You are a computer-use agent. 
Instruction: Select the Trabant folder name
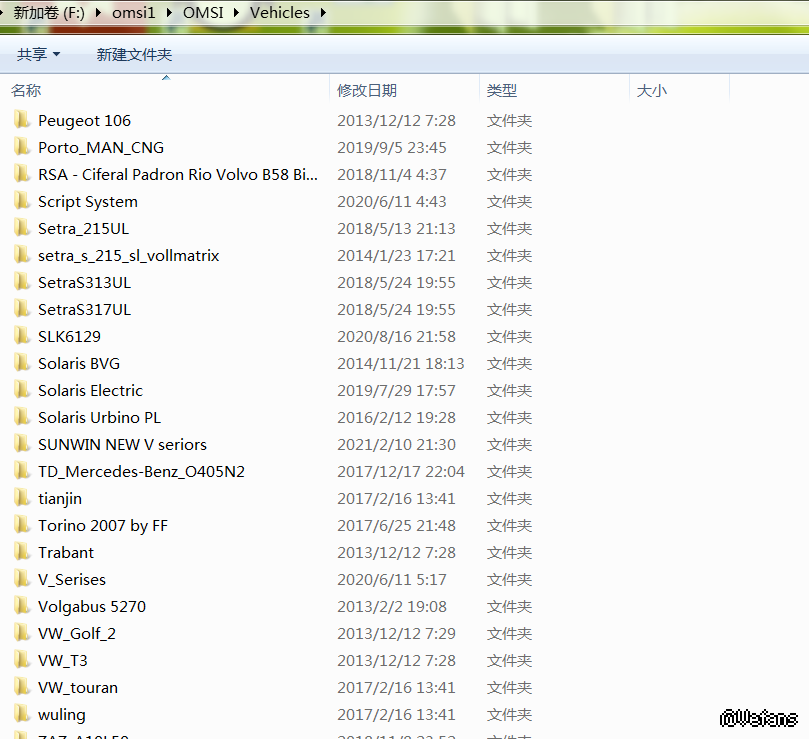tap(66, 552)
